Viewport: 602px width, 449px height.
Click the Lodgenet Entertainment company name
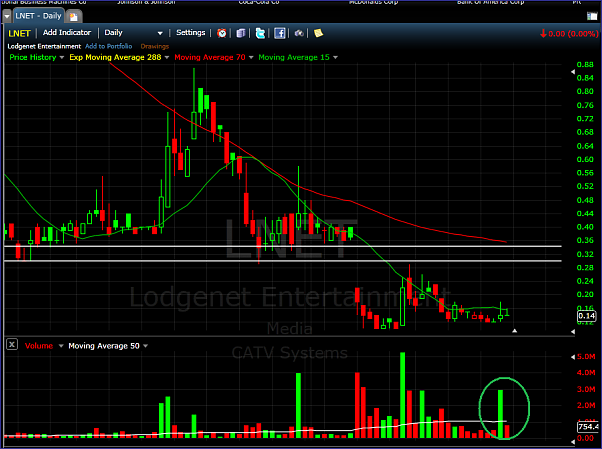(x=44, y=46)
